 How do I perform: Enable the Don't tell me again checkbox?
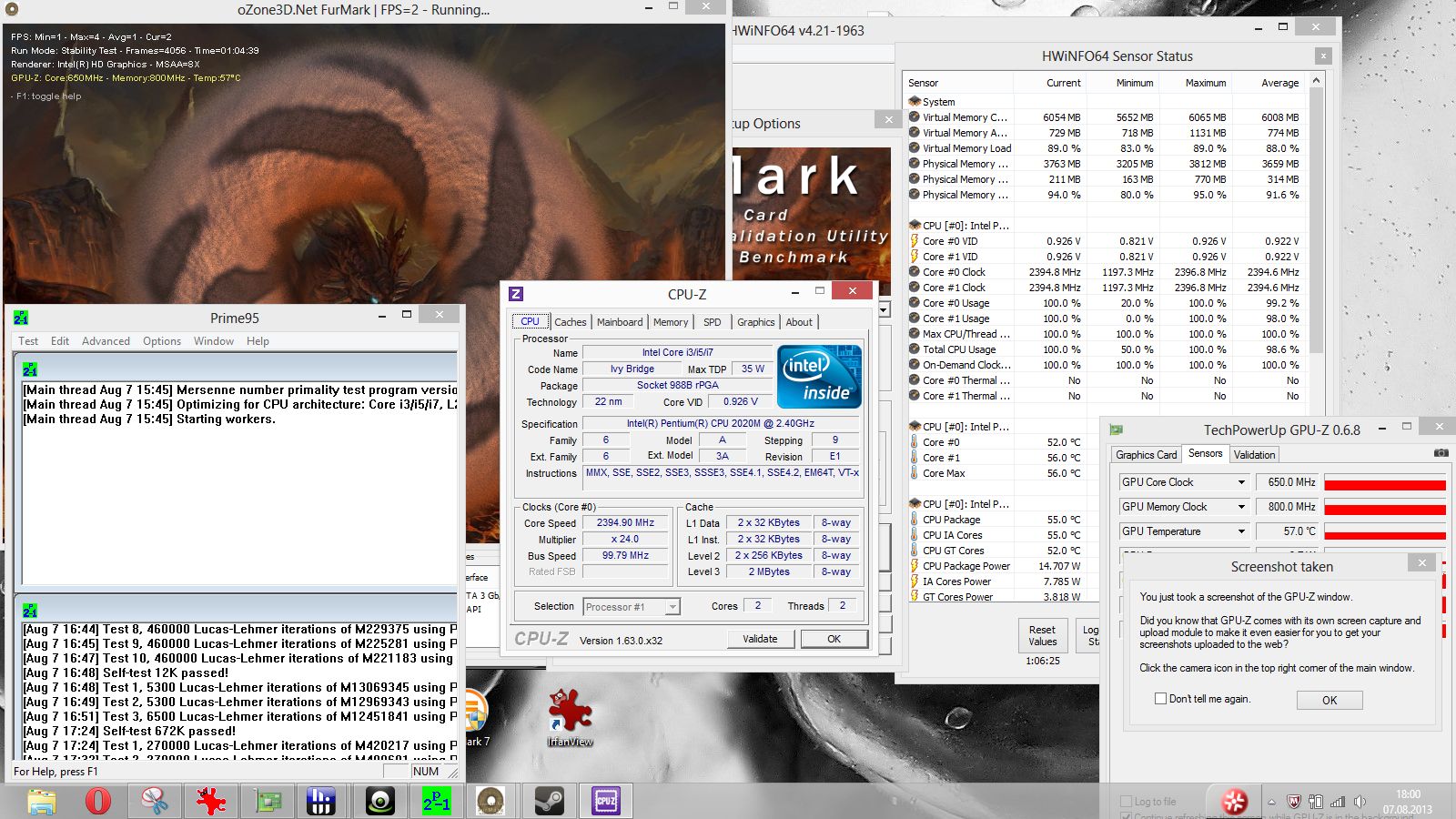point(1160,699)
